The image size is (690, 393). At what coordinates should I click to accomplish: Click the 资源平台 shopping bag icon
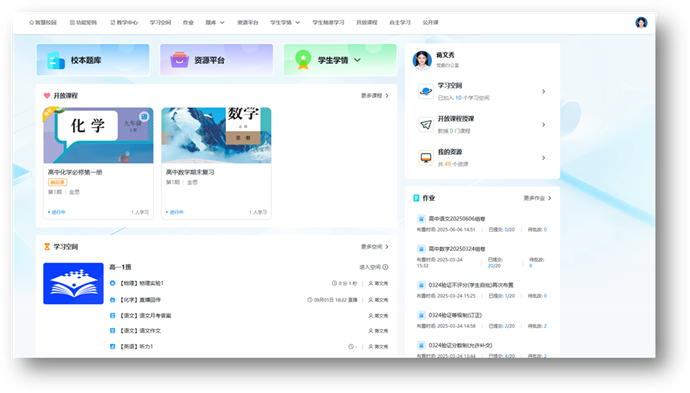point(180,60)
